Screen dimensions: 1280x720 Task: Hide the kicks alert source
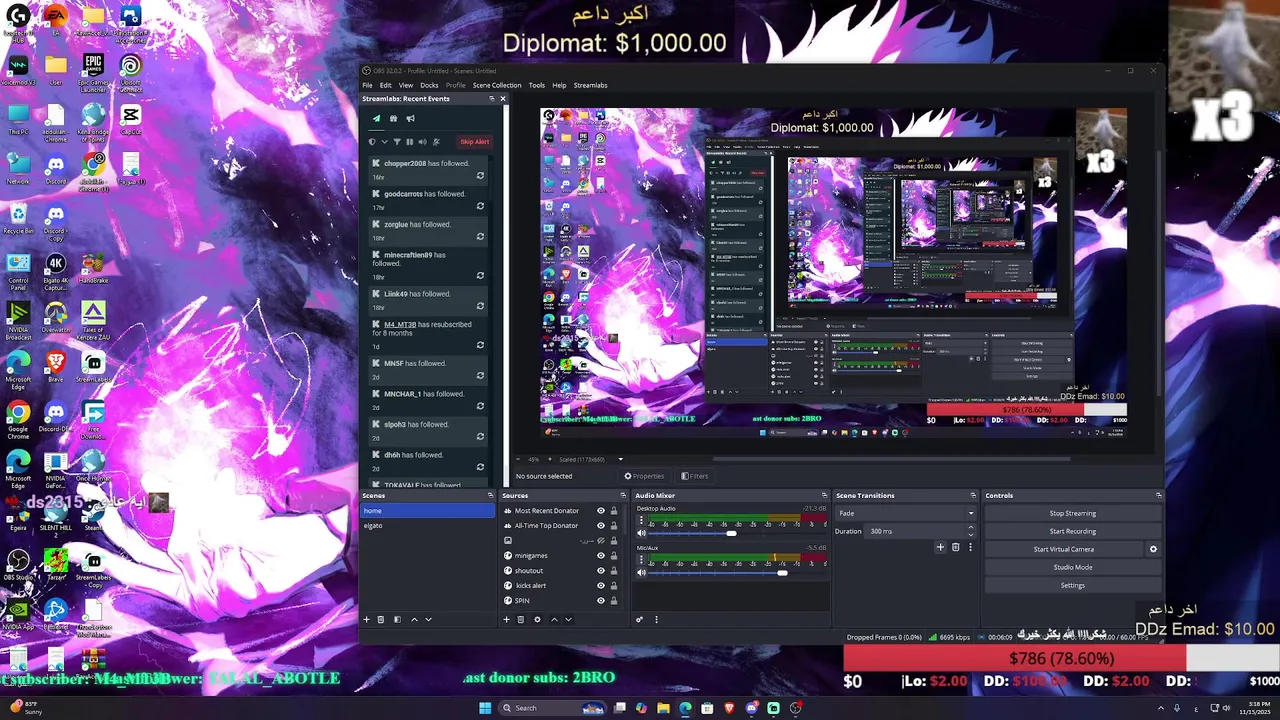click(x=601, y=586)
